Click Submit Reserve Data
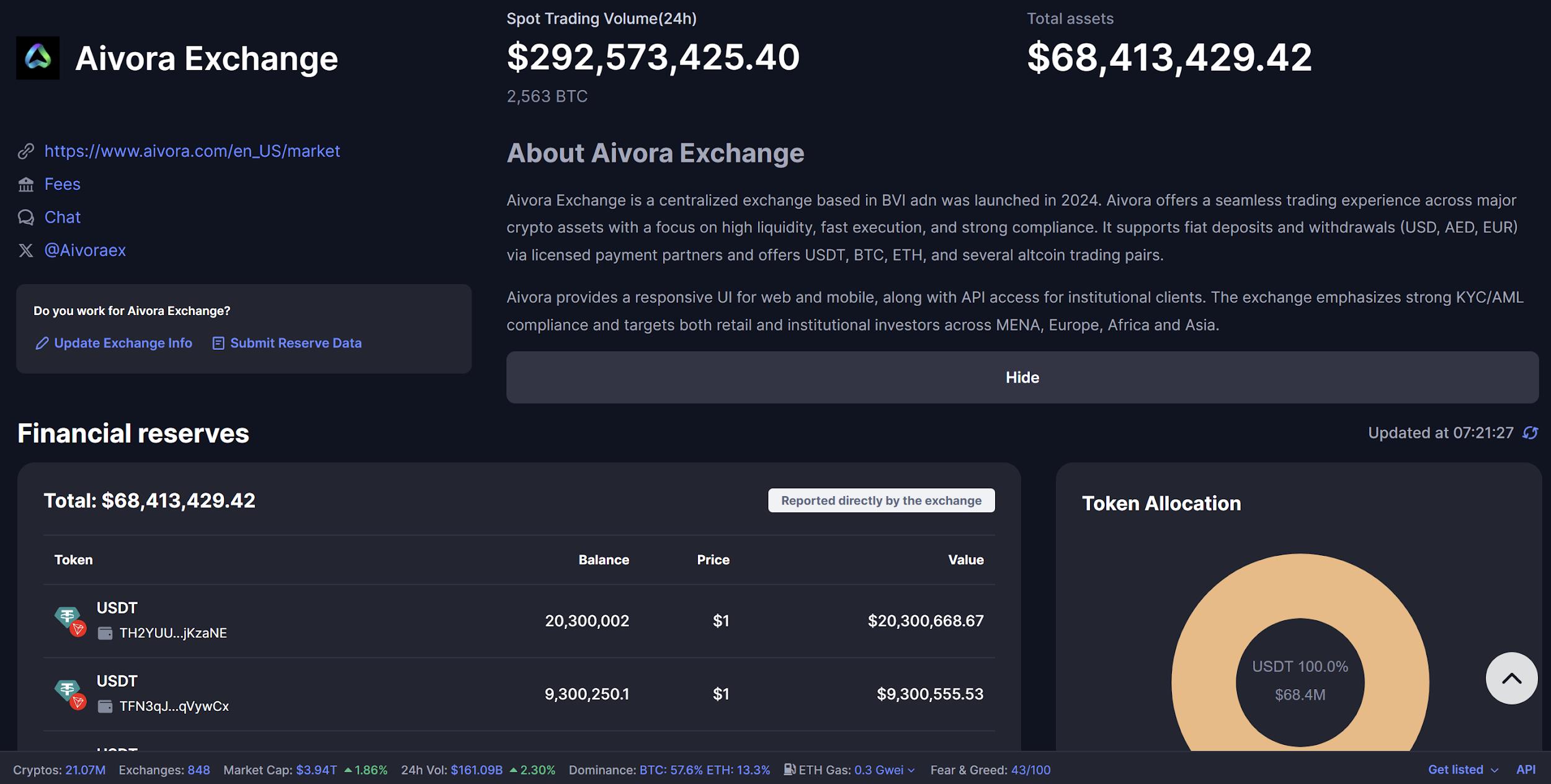Screen dimensions: 1551x784 [x=296, y=343]
